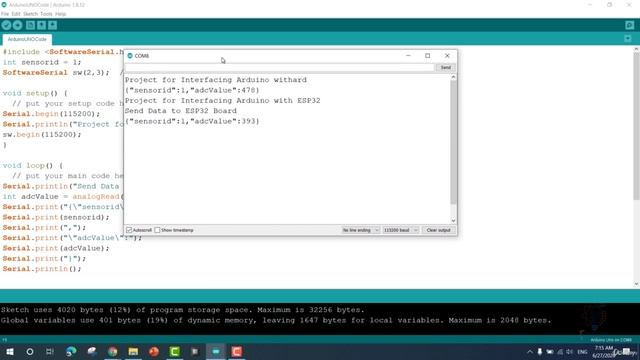Save the sketch with the Save icon
Image resolution: width=640 pixels, height=360 pixels.
pos(53,25)
